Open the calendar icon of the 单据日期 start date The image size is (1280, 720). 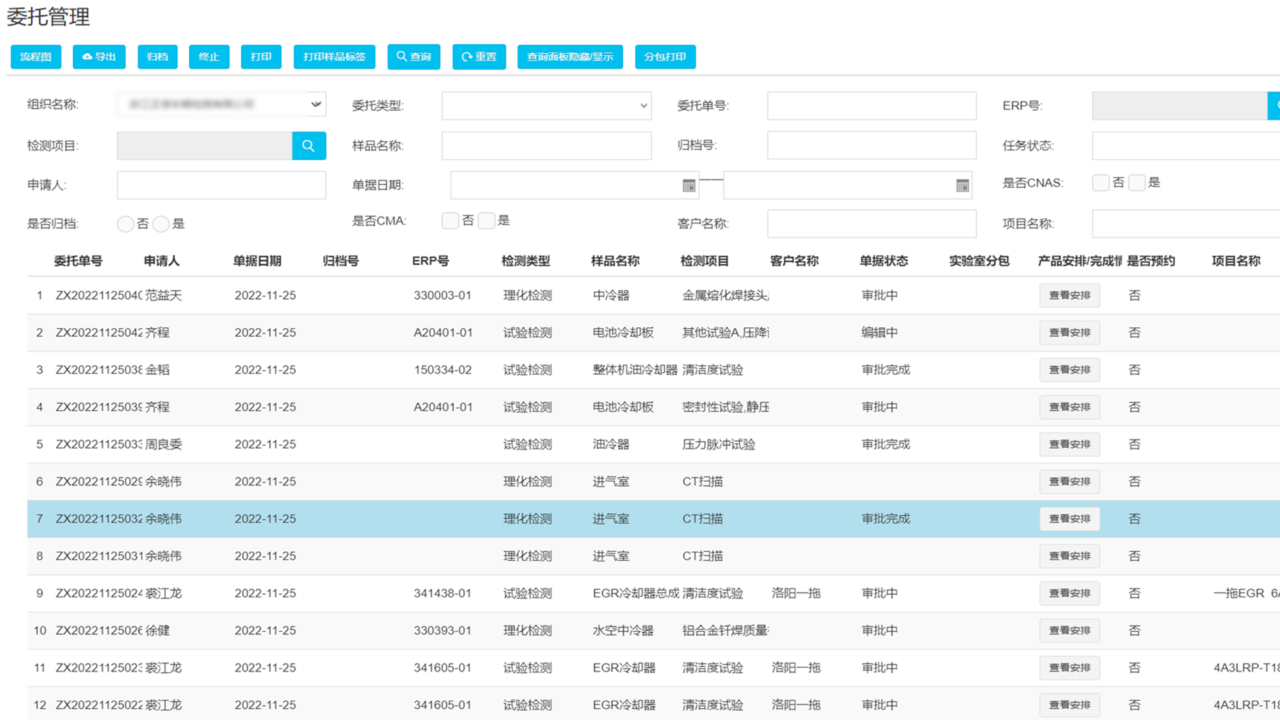(688, 185)
